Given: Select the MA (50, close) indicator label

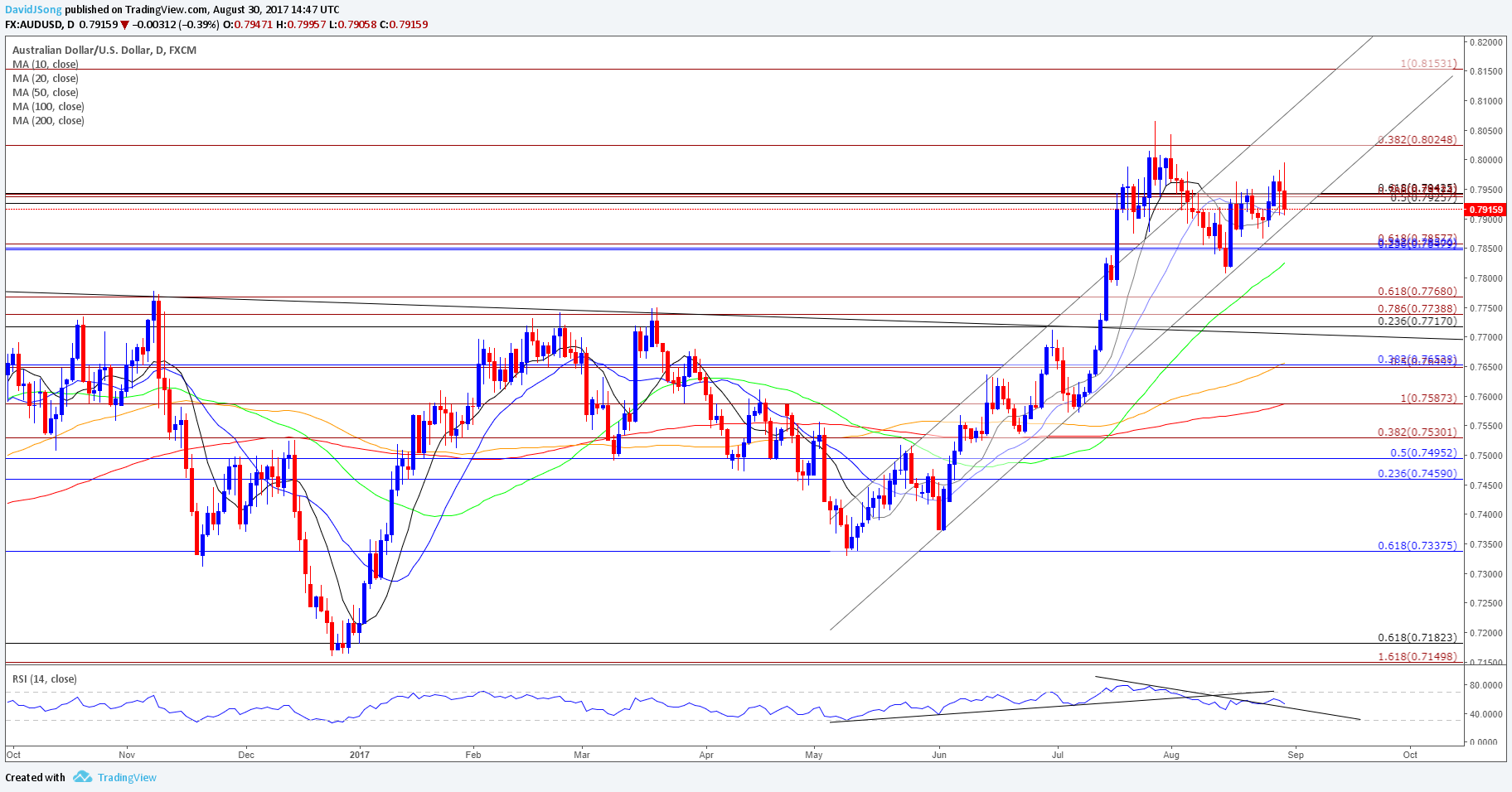Looking at the screenshot, I should (46, 92).
